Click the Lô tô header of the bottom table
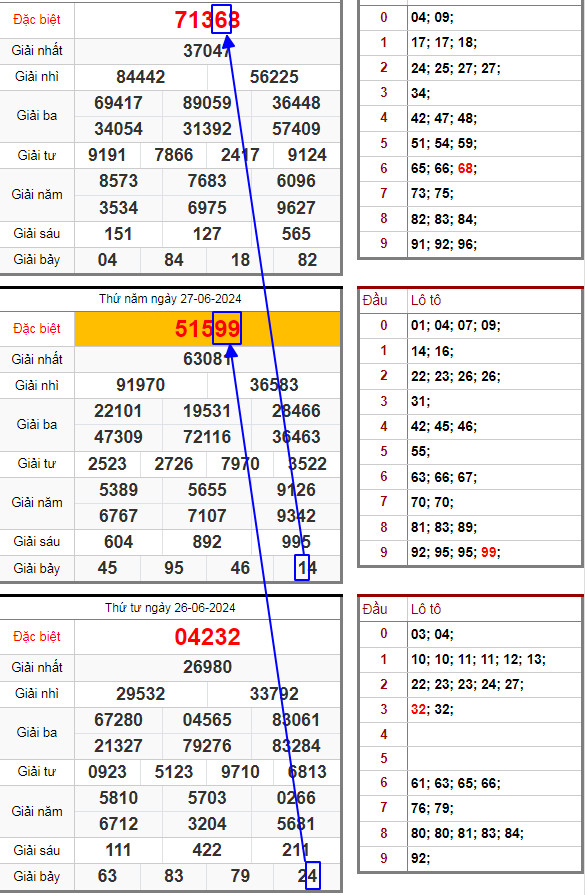 pos(426,609)
